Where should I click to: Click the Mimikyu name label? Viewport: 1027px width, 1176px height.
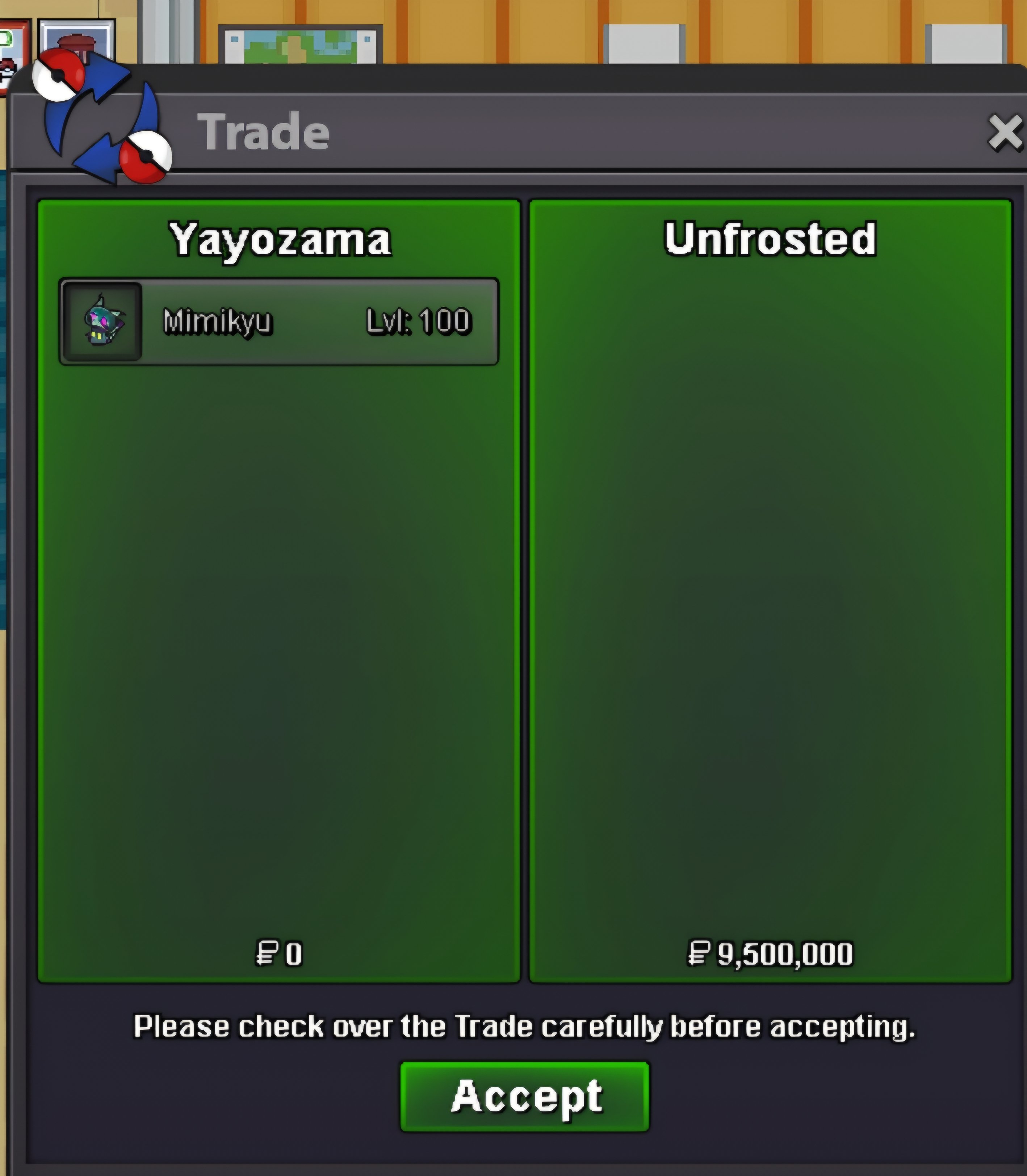[x=218, y=322]
